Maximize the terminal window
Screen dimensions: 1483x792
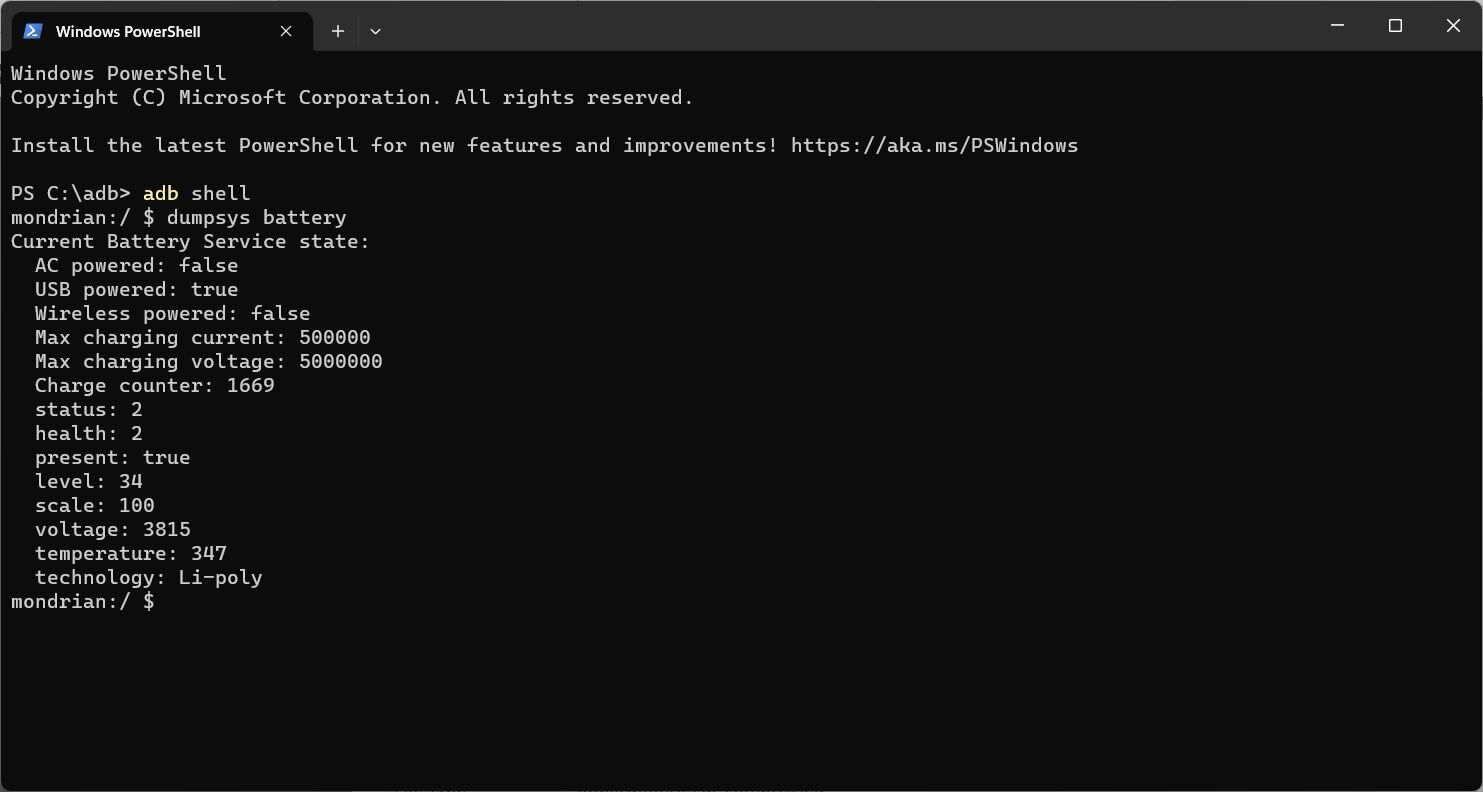[1395, 26]
